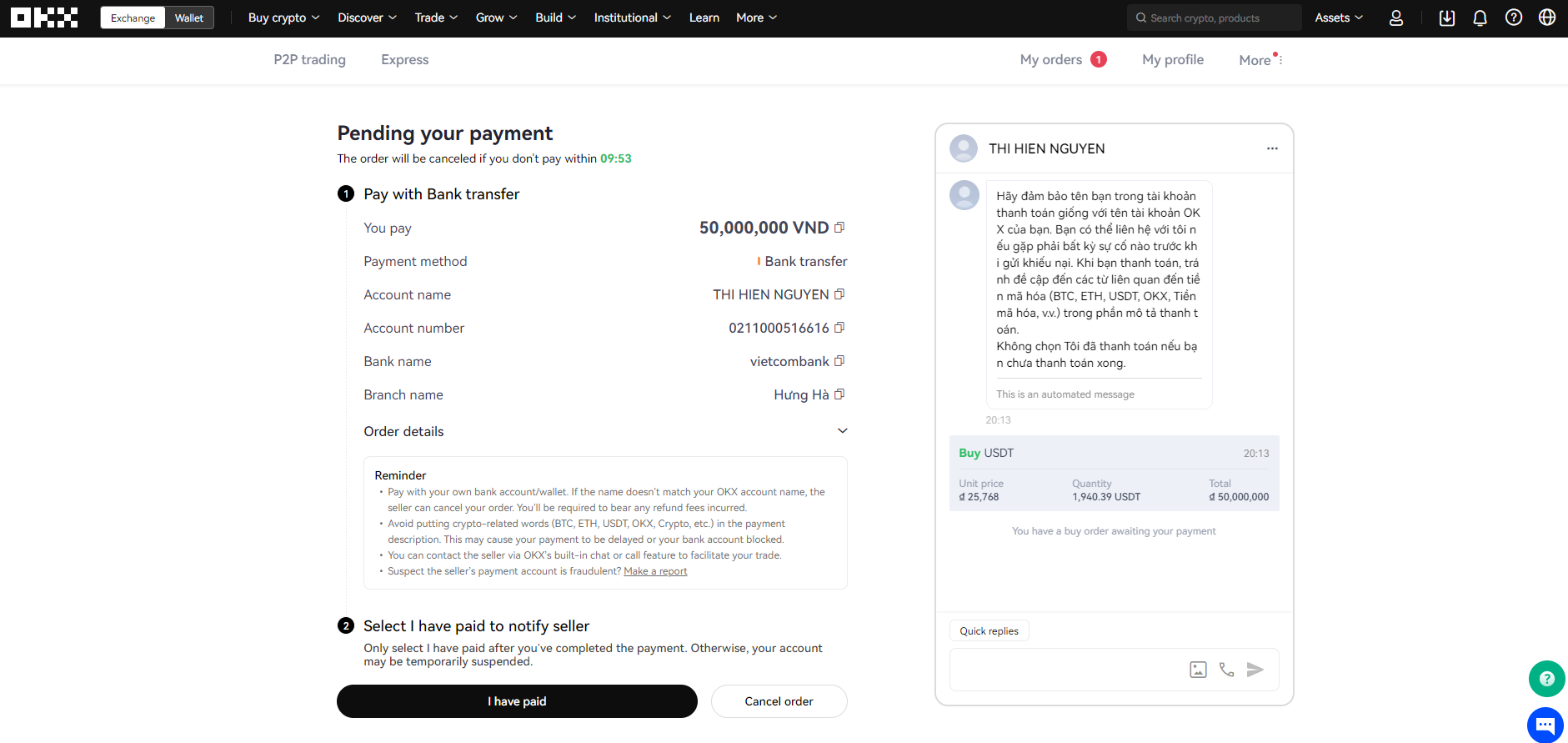Expand the Order details section
This screenshot has height=743, width=1568.
tap(605, 431)
